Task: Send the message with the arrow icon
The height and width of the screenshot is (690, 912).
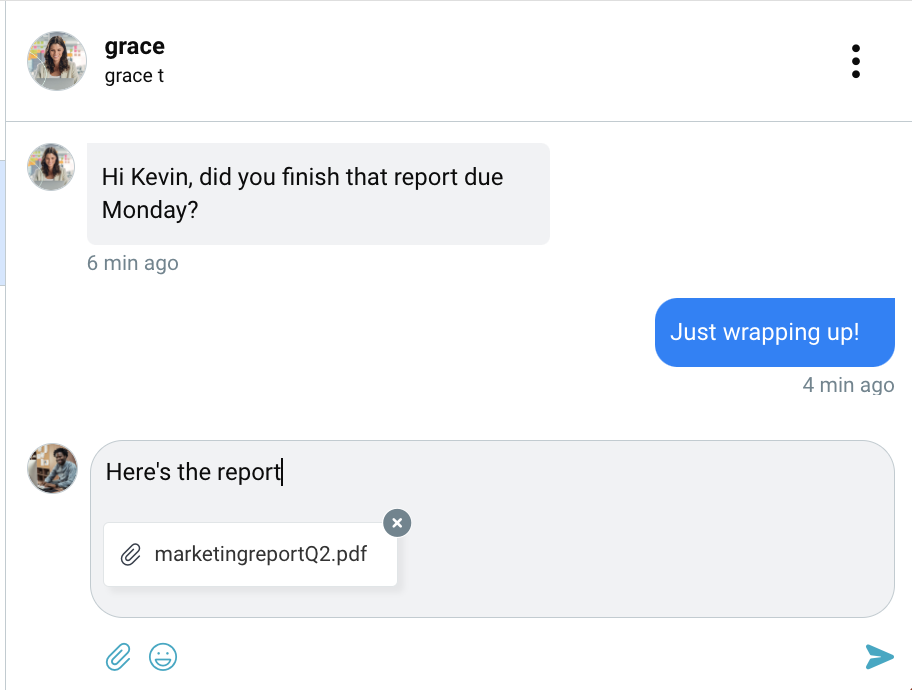Action: pos(879,657)
